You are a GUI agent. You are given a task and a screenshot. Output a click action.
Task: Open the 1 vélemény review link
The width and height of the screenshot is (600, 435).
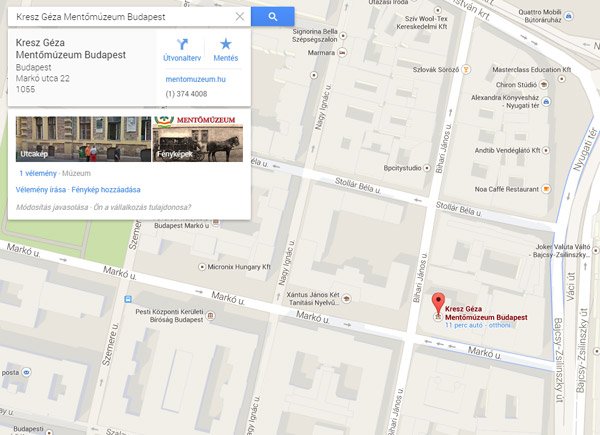pyautogui.click(x=38, y=173)
